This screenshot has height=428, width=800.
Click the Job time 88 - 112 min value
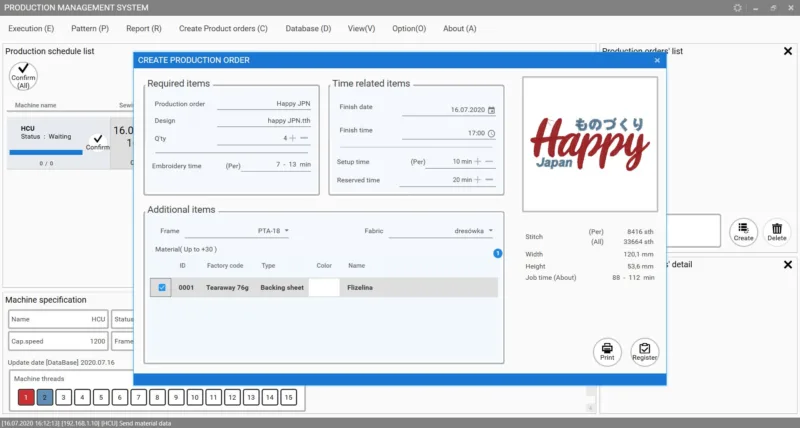633,278
